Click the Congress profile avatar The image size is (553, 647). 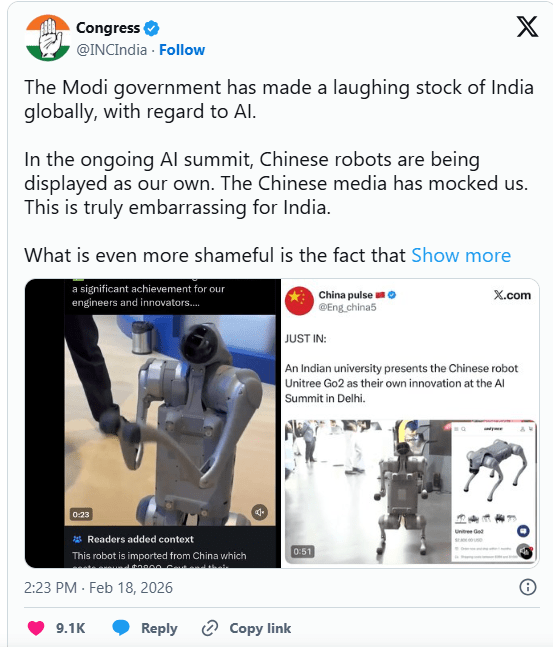point(47,38)
